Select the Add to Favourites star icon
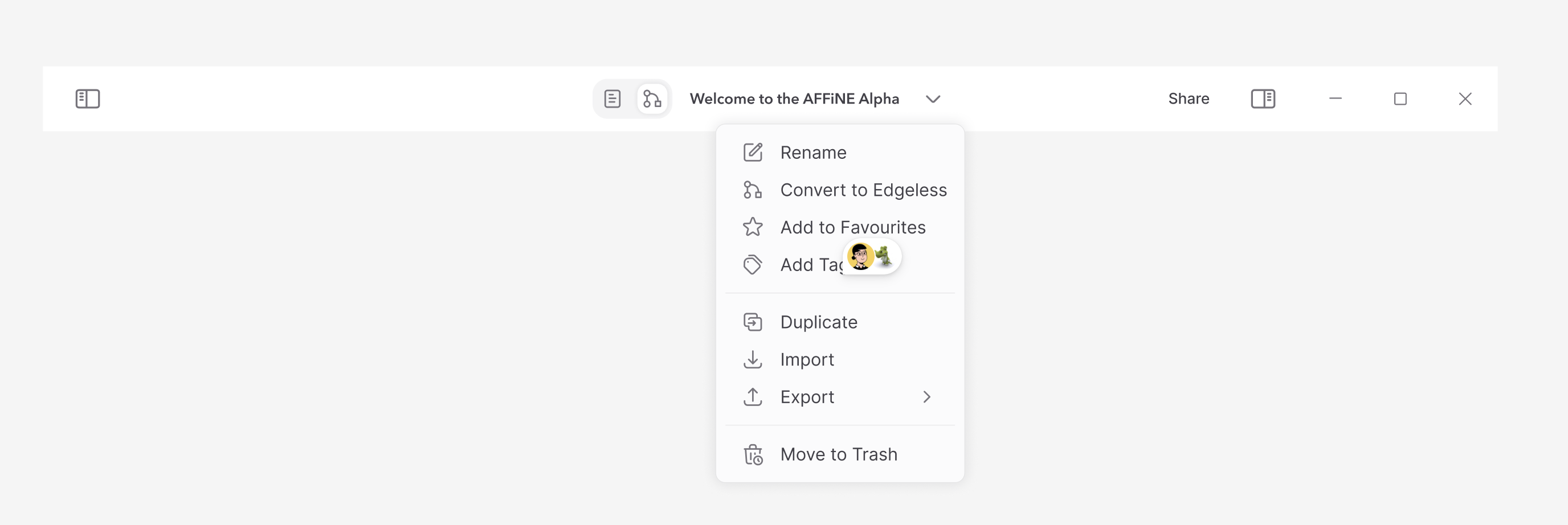 point(753,227)
